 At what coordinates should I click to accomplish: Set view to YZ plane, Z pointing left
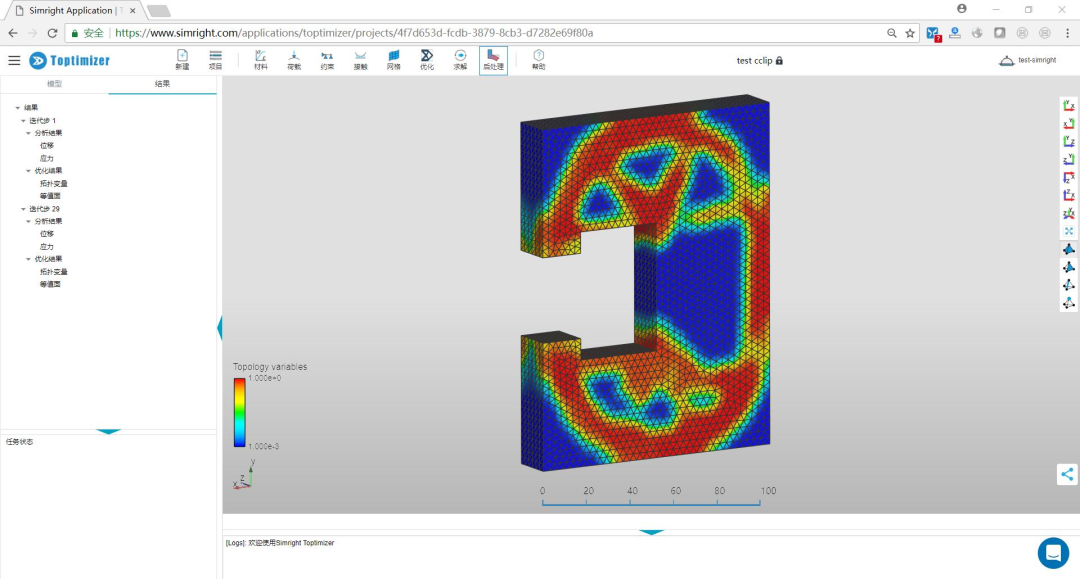pyautogui.click(x=1068, y=159)
